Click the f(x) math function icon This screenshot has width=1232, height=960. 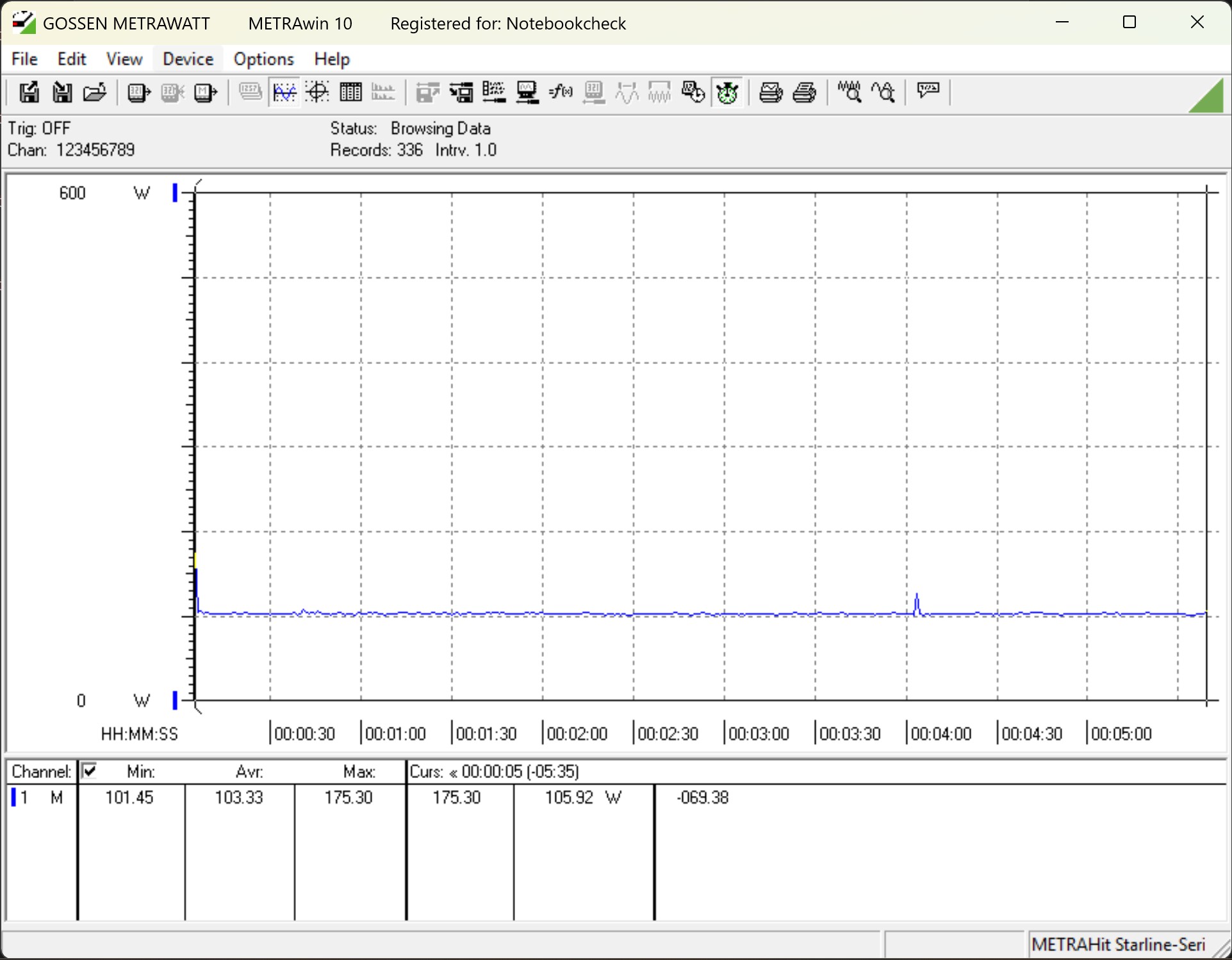pos(561,93)
